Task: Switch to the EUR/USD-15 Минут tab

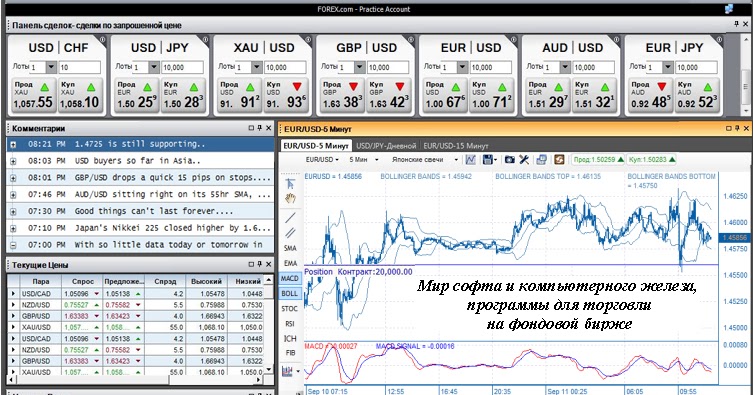Action: pos(456,145)
